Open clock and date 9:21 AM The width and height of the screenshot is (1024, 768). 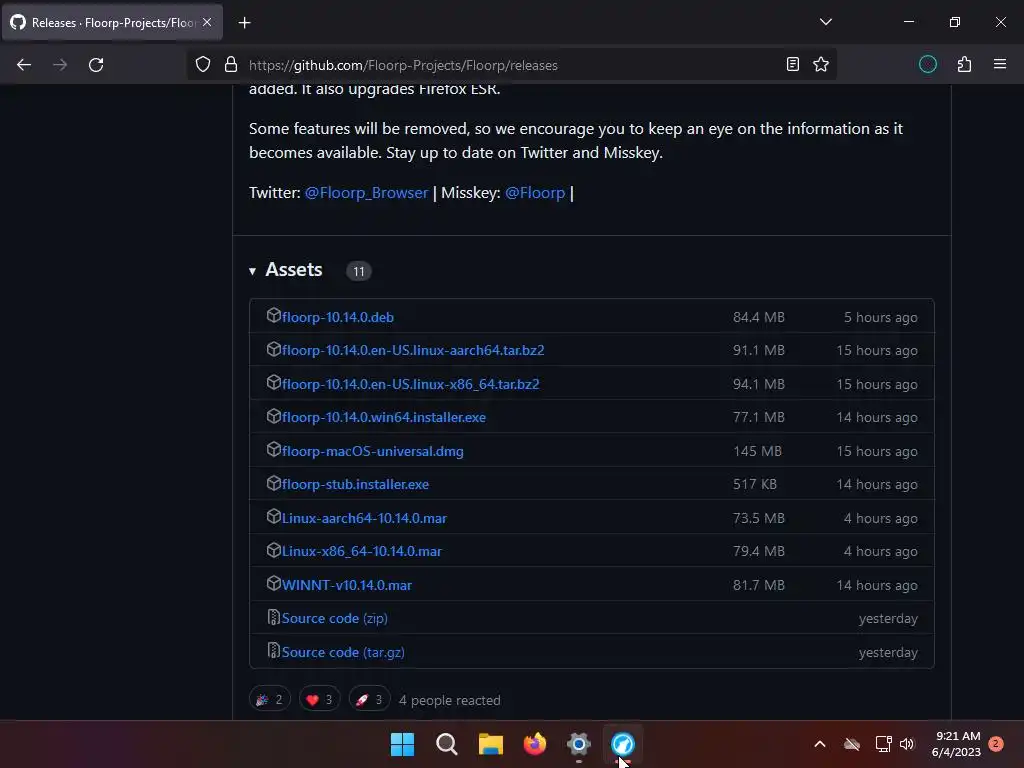pyautogui.click(x=956, y=744)
